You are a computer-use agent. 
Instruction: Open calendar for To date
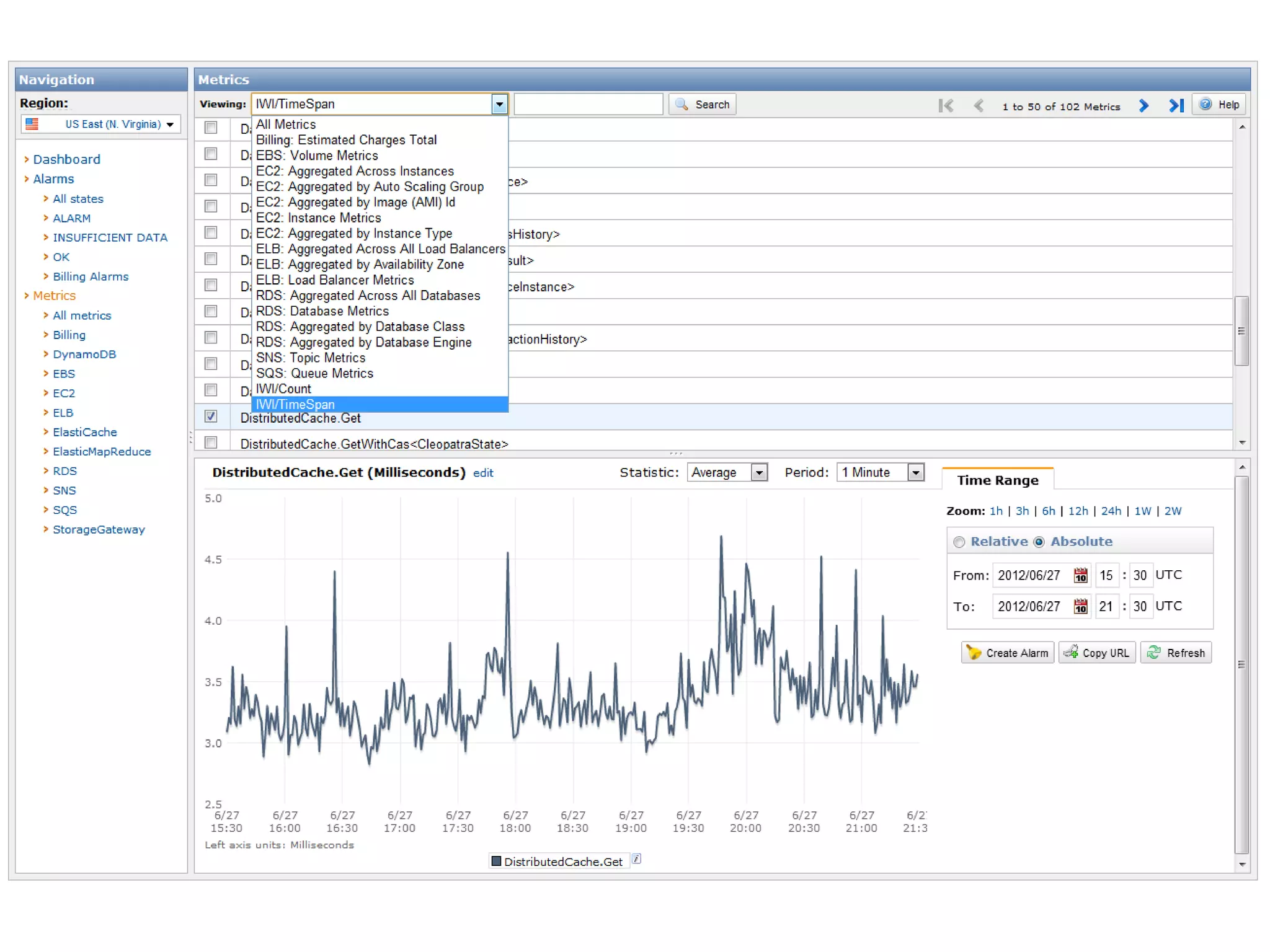(1080, 606)
